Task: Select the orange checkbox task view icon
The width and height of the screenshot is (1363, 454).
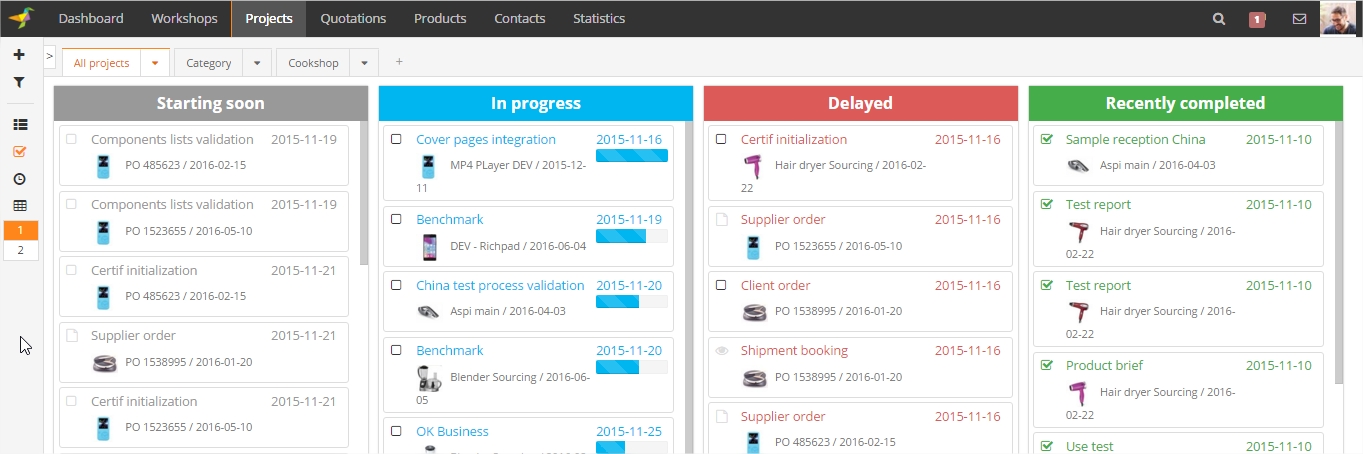Action: click(x=20, y=152)
